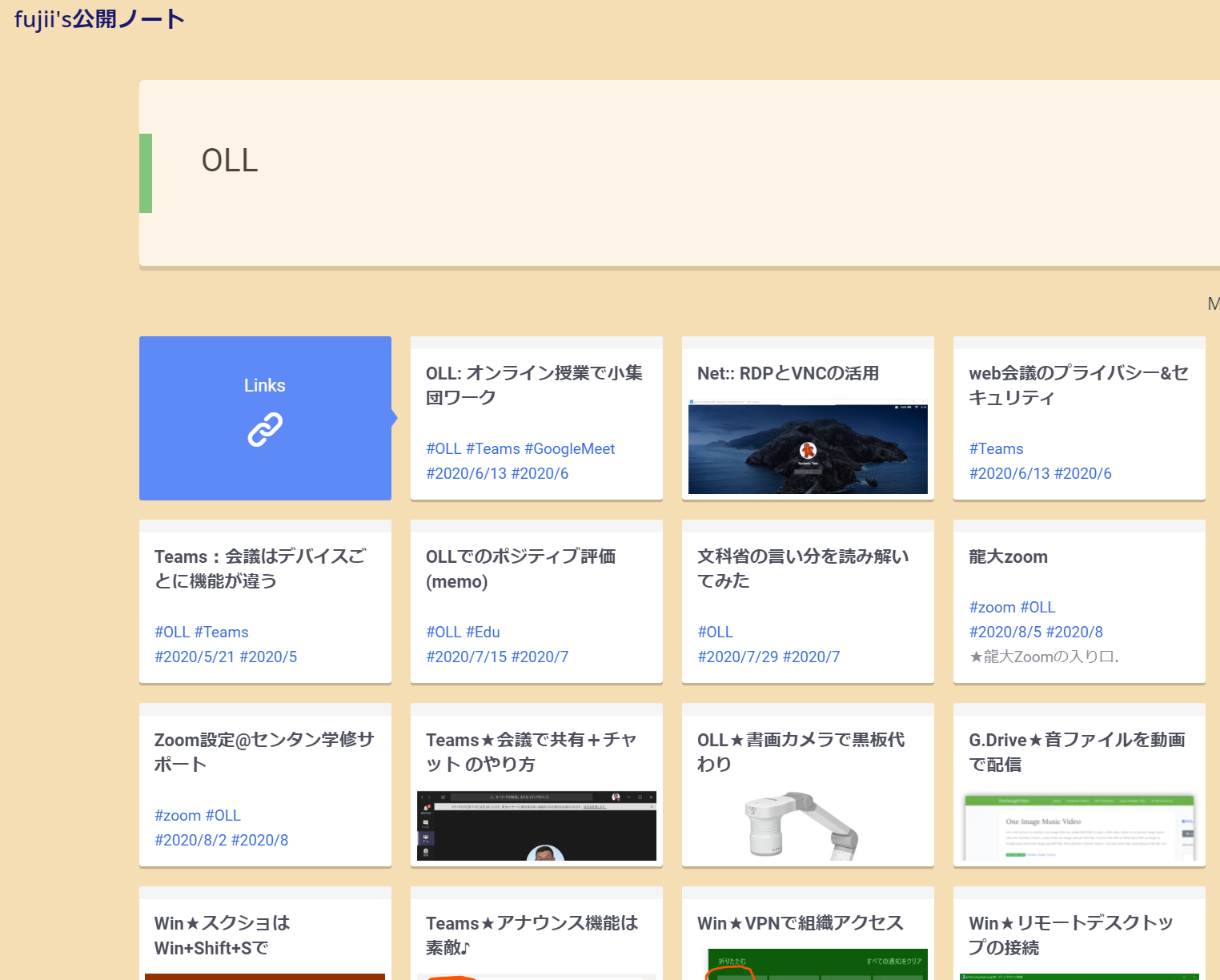This screenshot has width=1220, height=980.
Task: Select the #2020/5/21 date hashtag
Action: (195, 657)
